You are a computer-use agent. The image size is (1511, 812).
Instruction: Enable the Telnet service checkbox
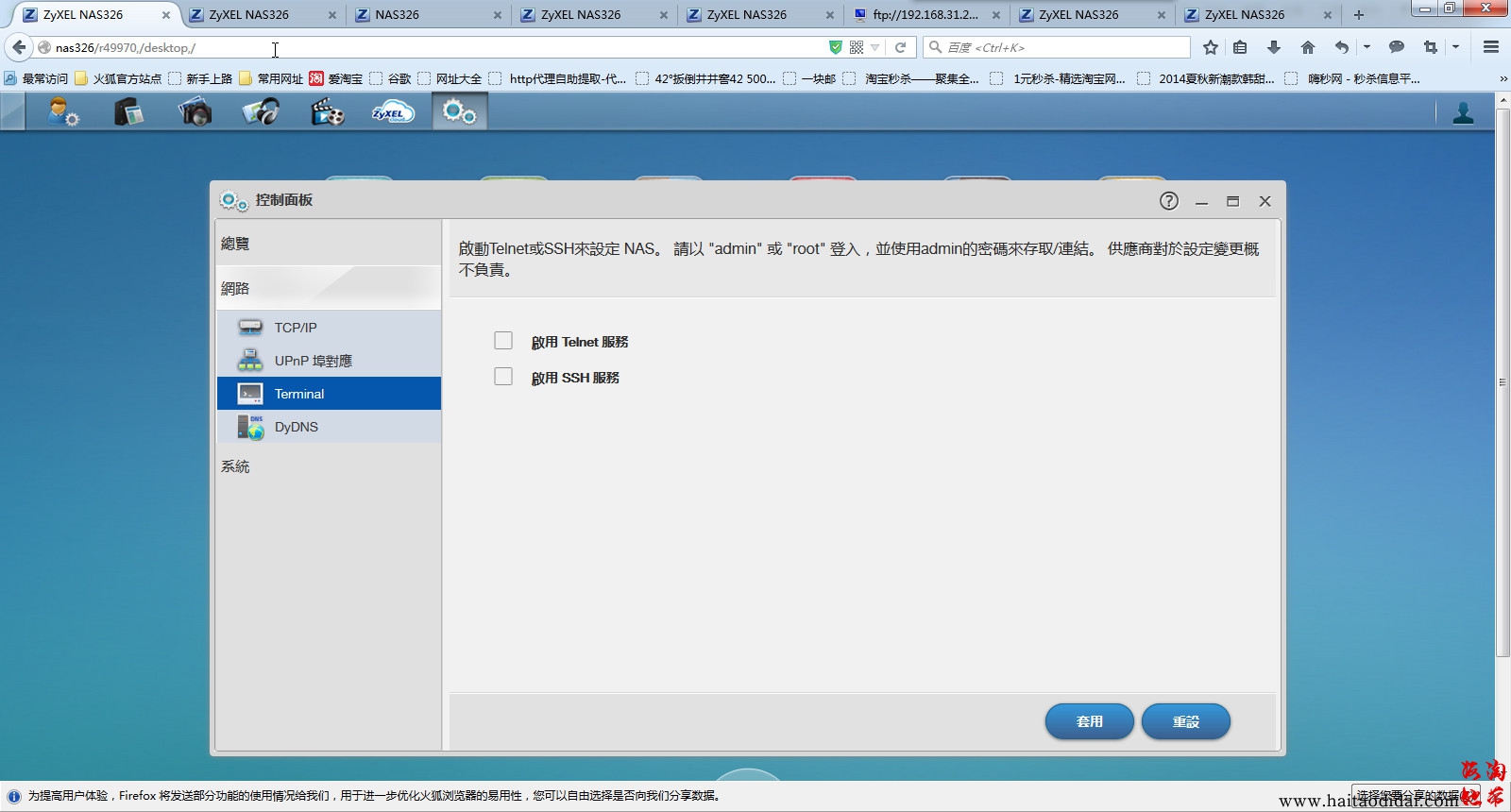coord(503,341)
